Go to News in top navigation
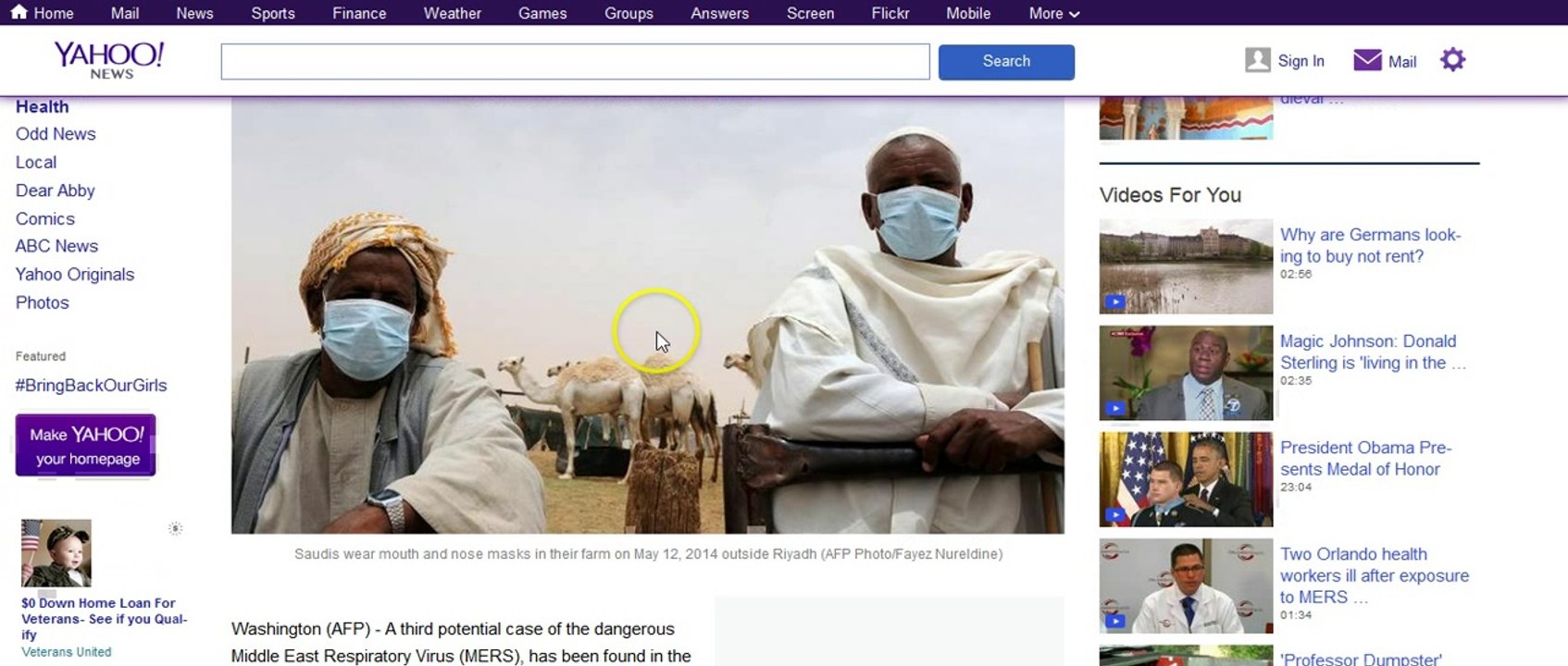Viewport: 1568px width, 666px height. (x=194, y=13)
